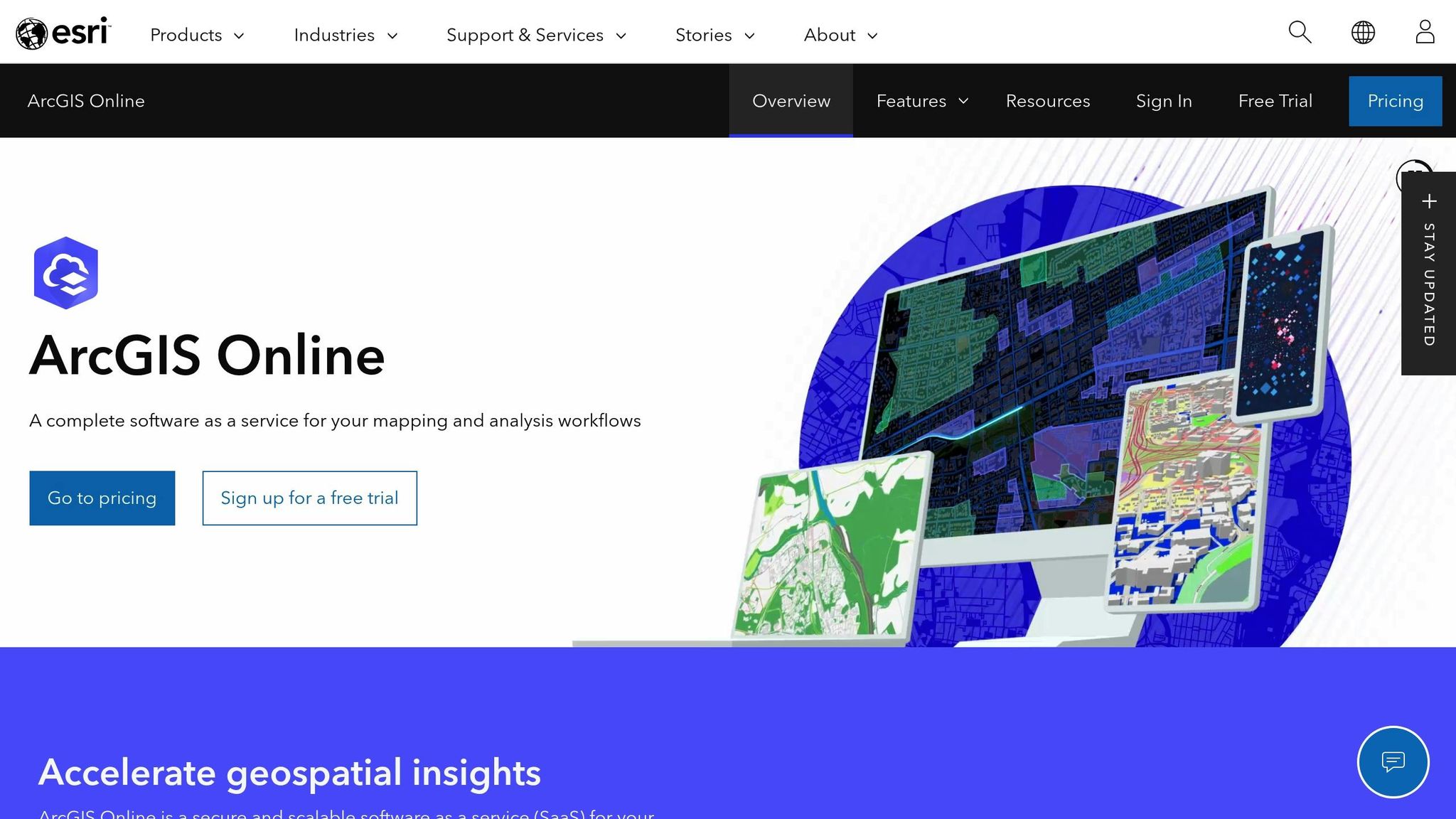Screen dimensions: 1456x819
Task: Click the user account icon
Action: click(x=1425, y=32)
